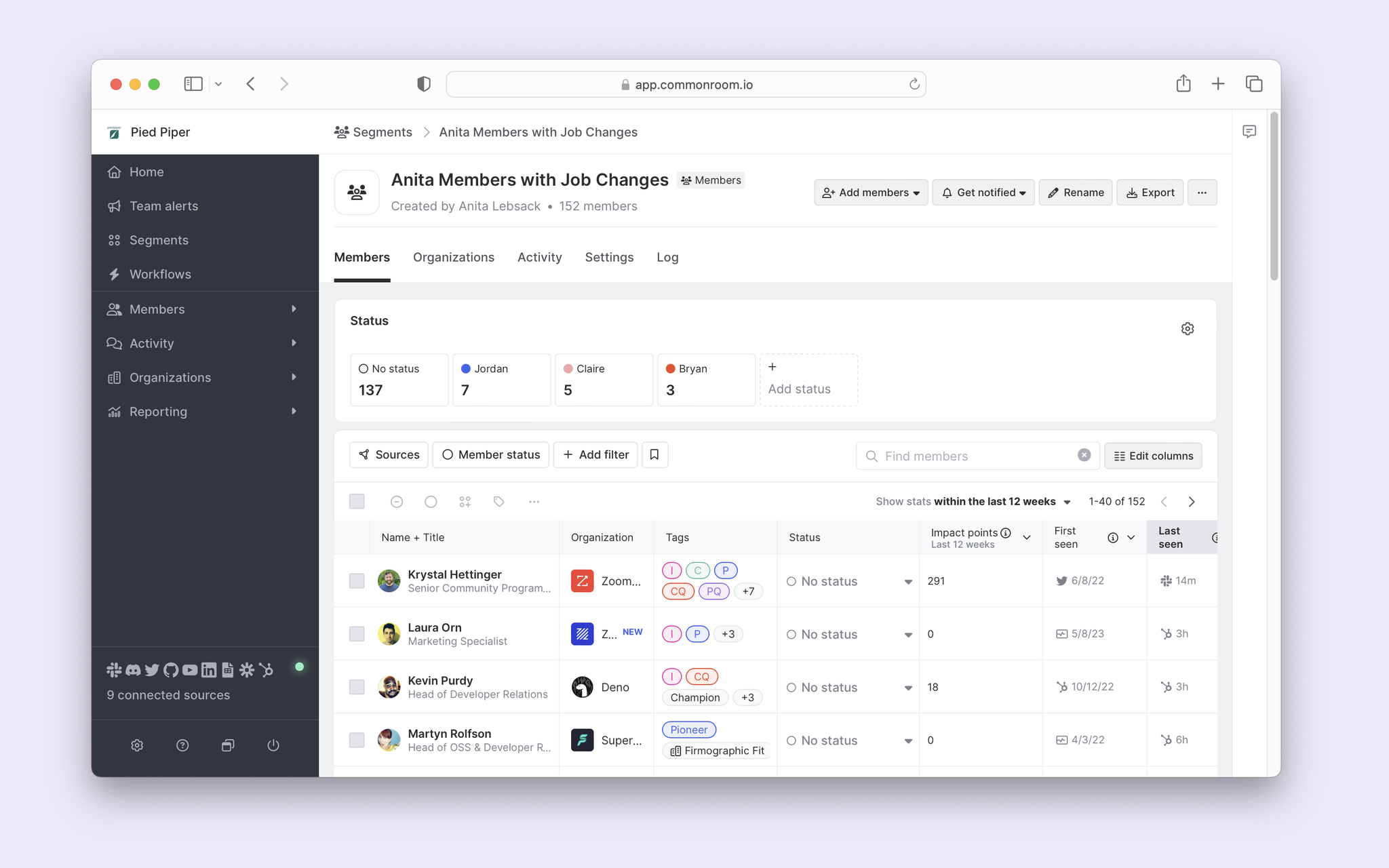The width and height of the screenshot is (1389, 868).
Task: Click the Members people icon in sidebar
Action: (114, 308)
